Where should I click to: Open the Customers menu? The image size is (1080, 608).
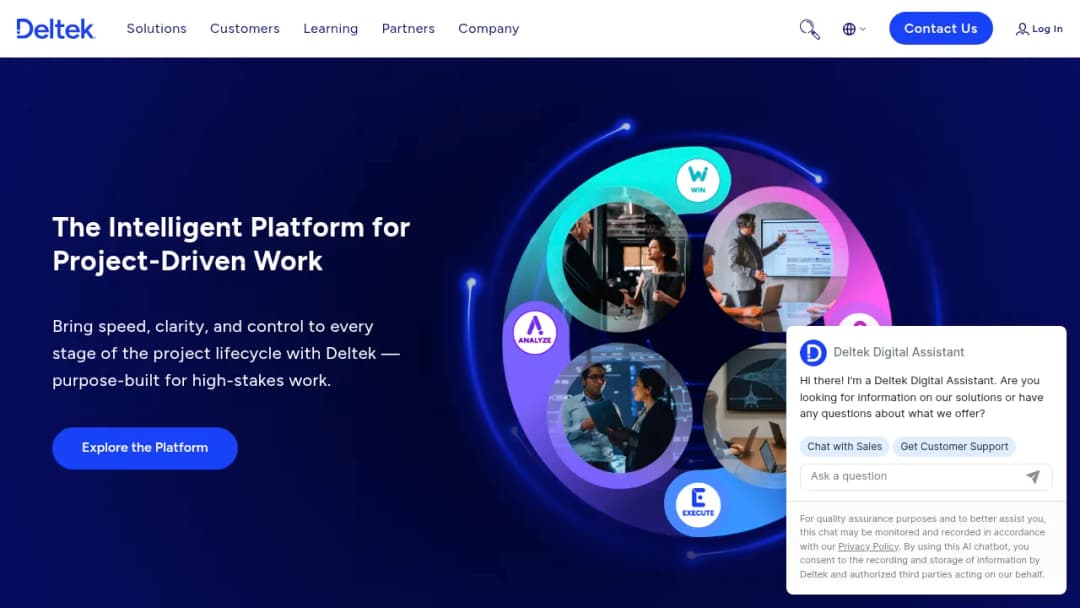pyautogui.click(x=245, y=29)
